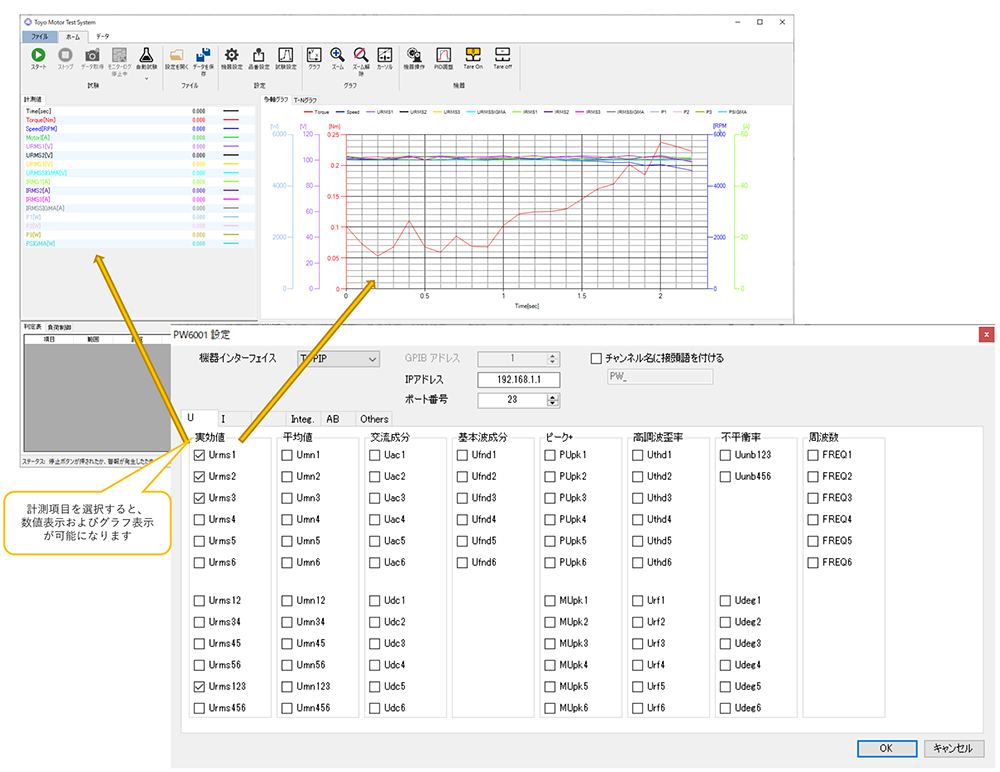Click the グラフ icon in ribbon
Screen dimensions: 1000x772
(314, 55)
